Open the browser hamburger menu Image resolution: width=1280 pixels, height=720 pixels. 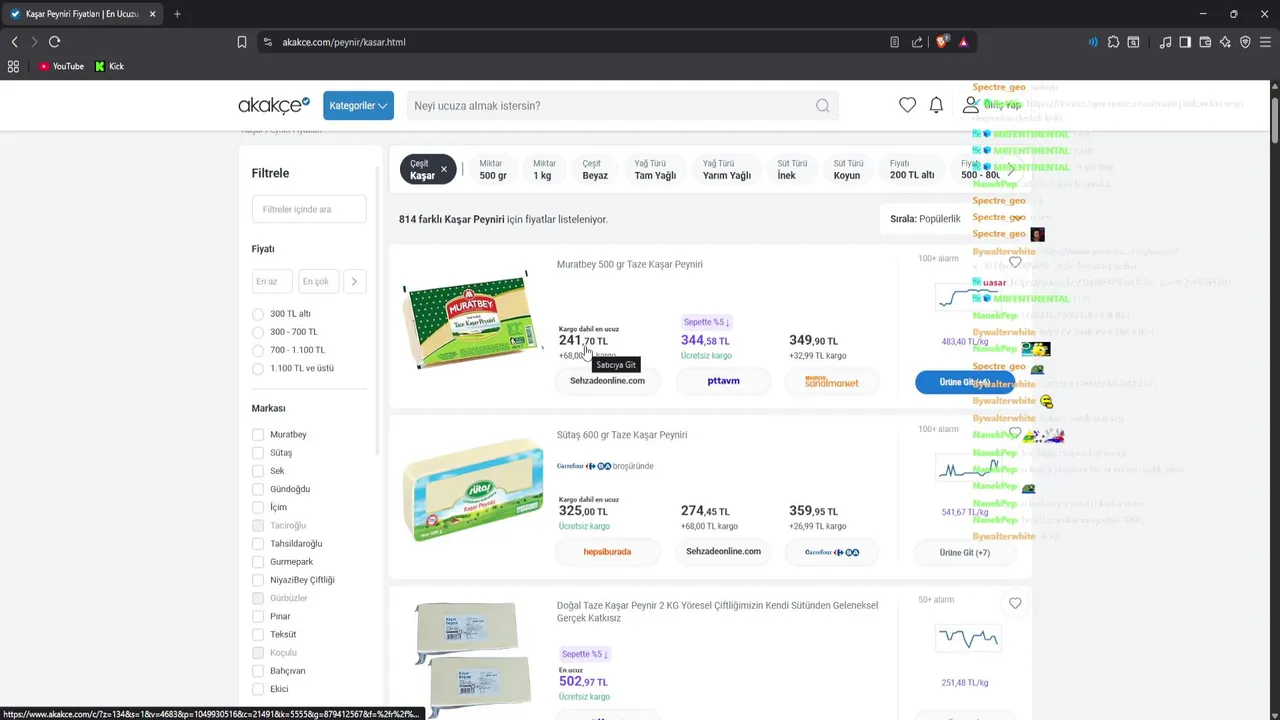click(x=1265, y=42)
